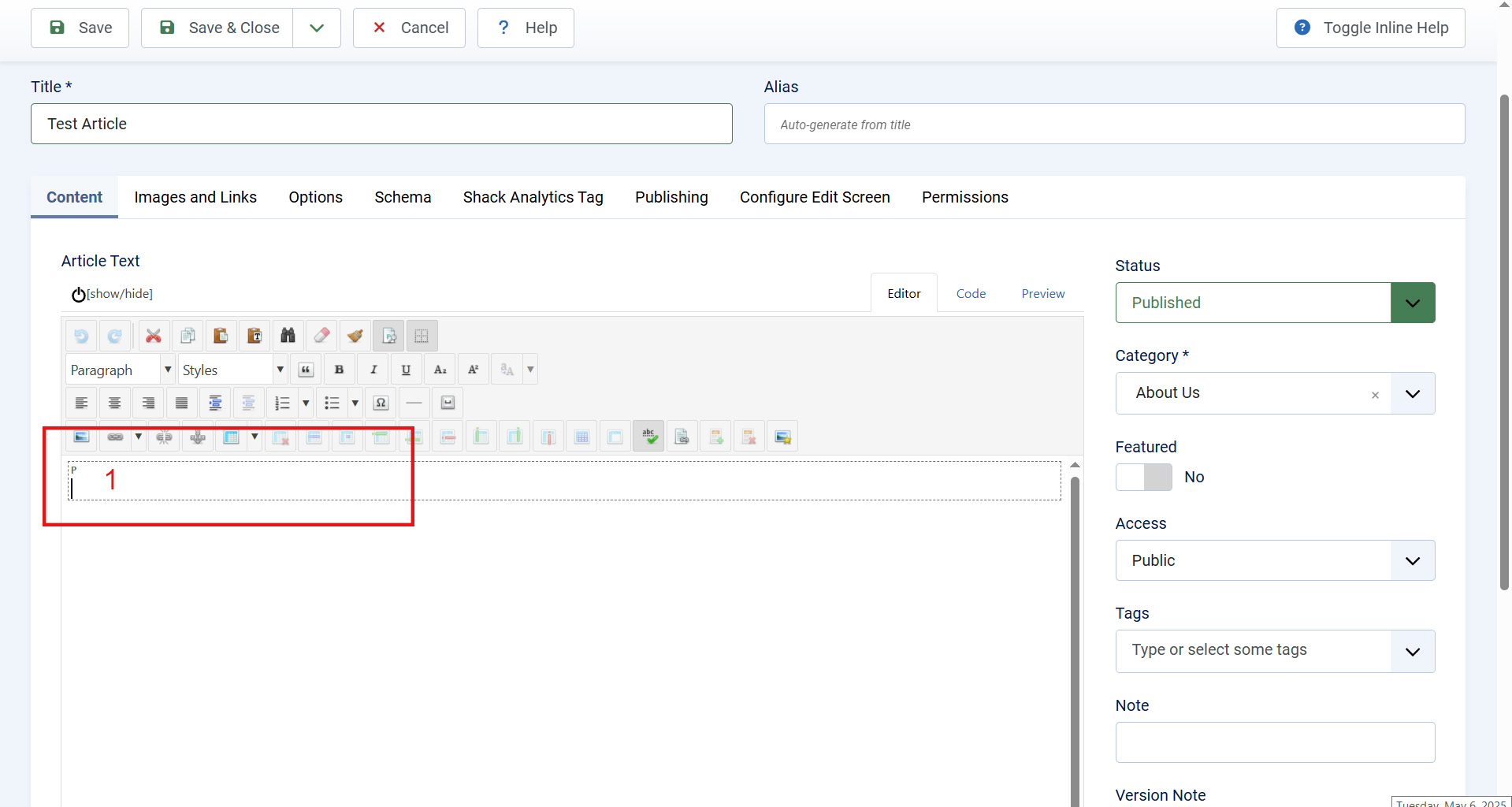The height and width of the screenshot is (807, 1512).
Task: Click the Alias input field
Action: 1114,124
